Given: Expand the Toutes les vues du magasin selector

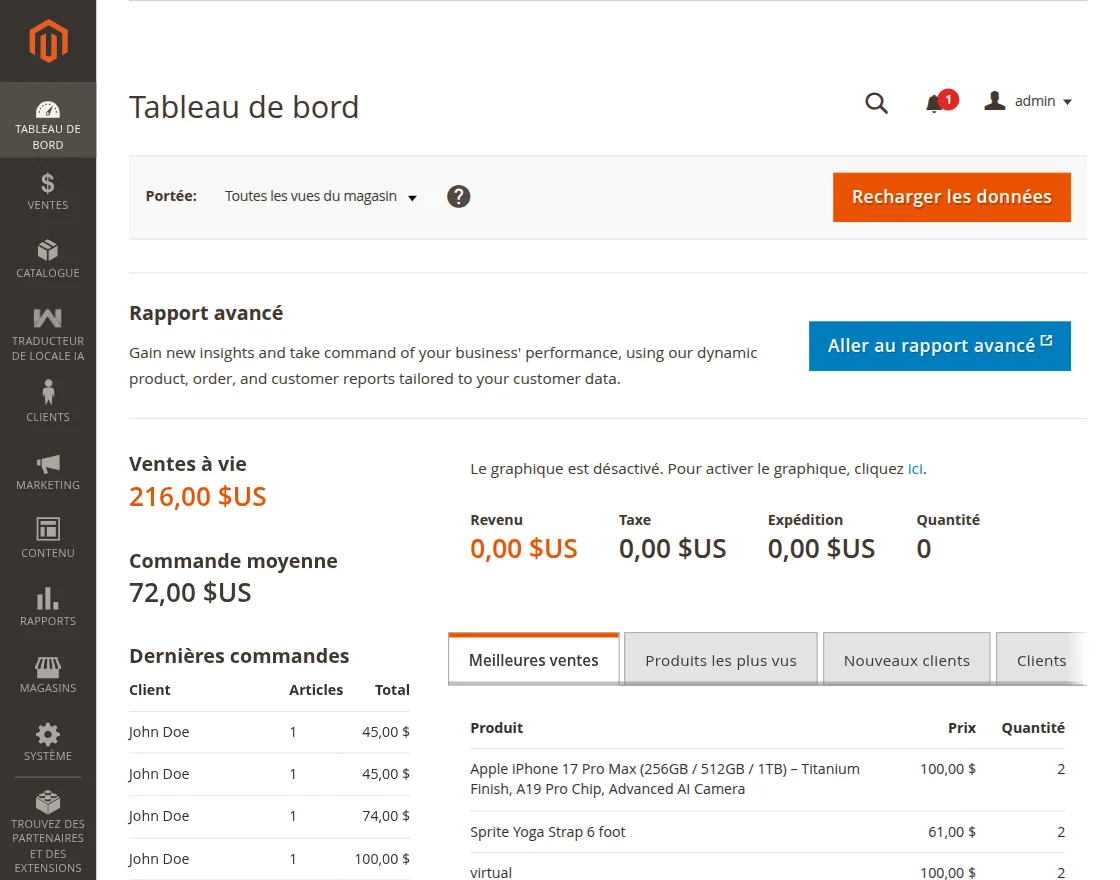Looking at the screenshot, I should click(x=320, y=197).
